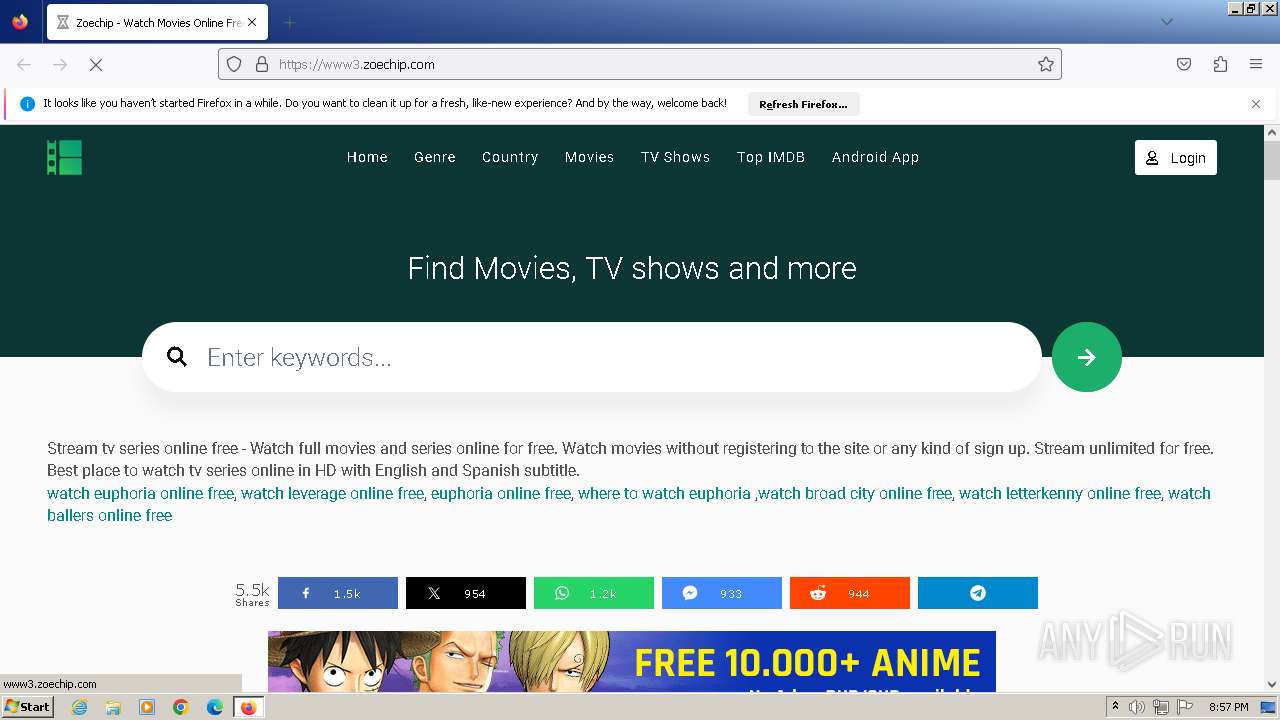This screenshot has height=720, width=1280.
Task: Open the Android App page
Action: click(875, 157)
